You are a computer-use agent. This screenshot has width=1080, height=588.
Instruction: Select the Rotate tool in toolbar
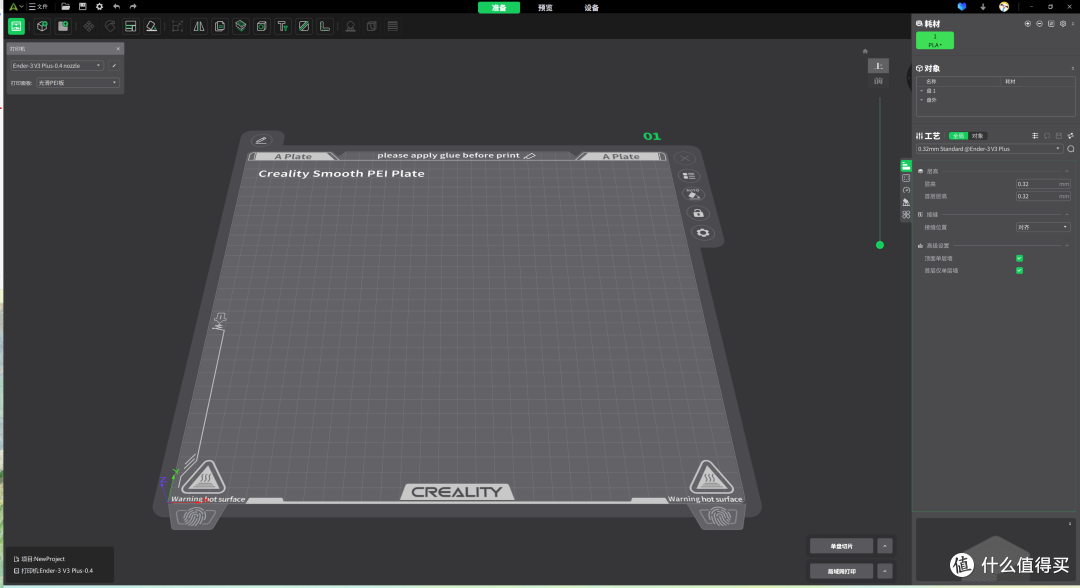click(x=110, y=26)
